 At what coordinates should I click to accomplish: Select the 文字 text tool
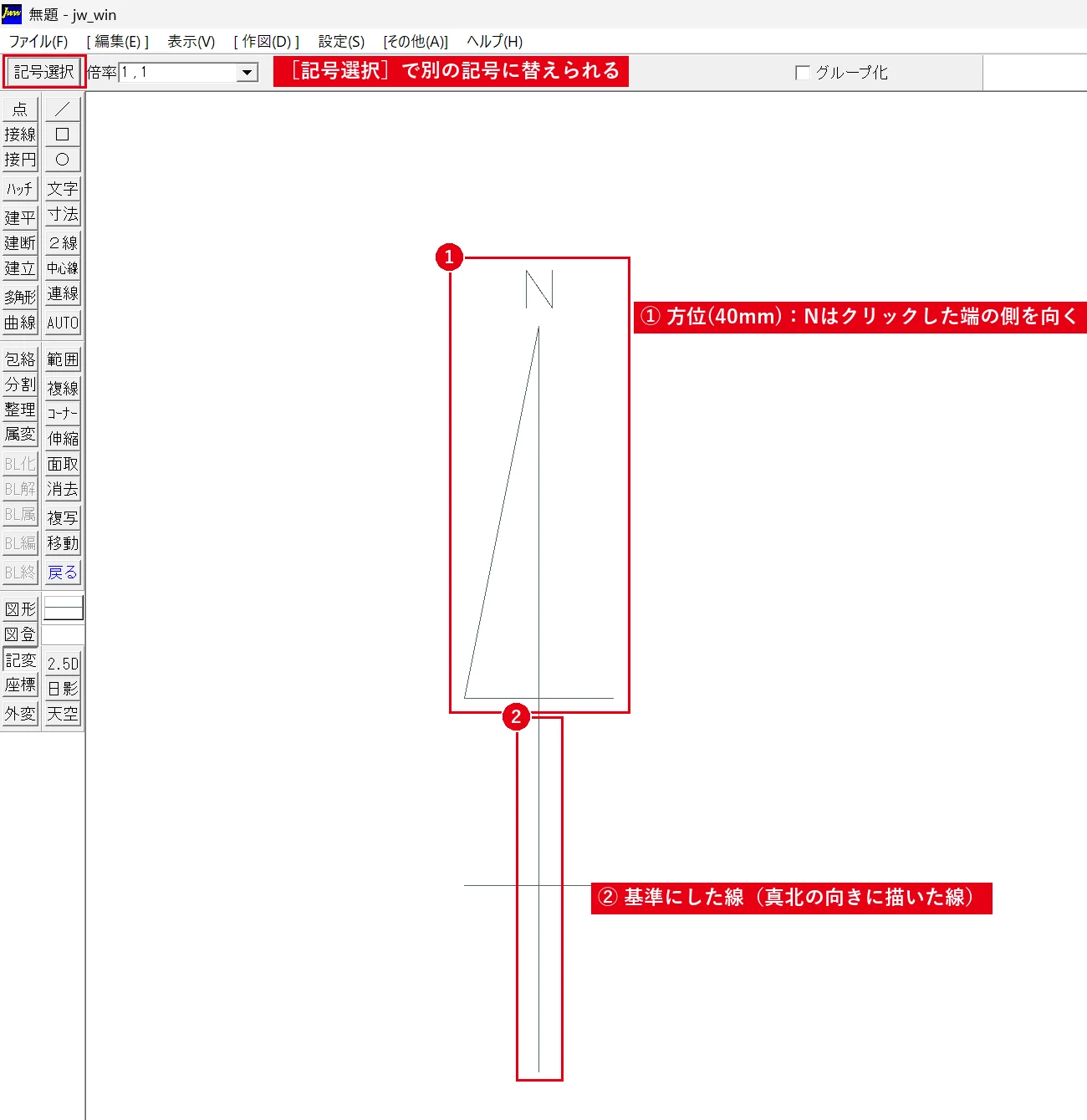[63, 188]
